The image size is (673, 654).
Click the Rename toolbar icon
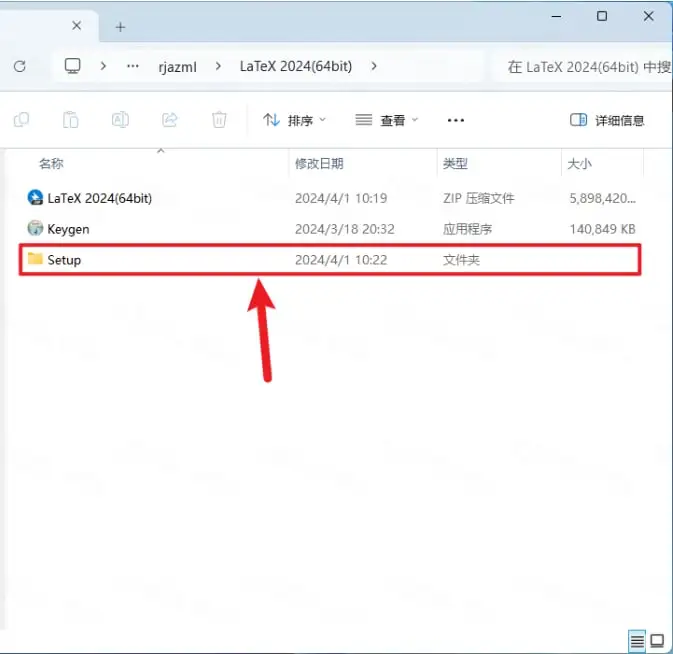tap(120, 120)
